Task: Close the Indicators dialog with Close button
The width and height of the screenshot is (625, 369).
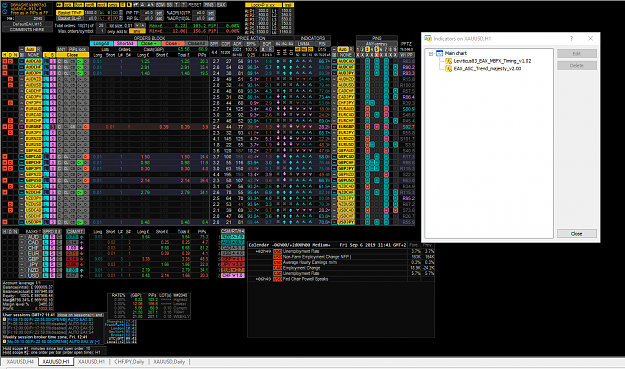Action: point(576,234)
